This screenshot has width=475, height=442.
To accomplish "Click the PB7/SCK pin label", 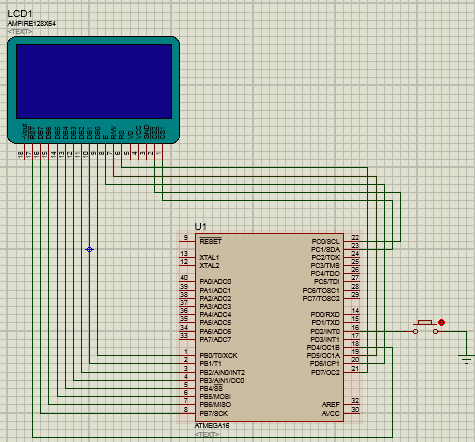I will tap(214, 414).
